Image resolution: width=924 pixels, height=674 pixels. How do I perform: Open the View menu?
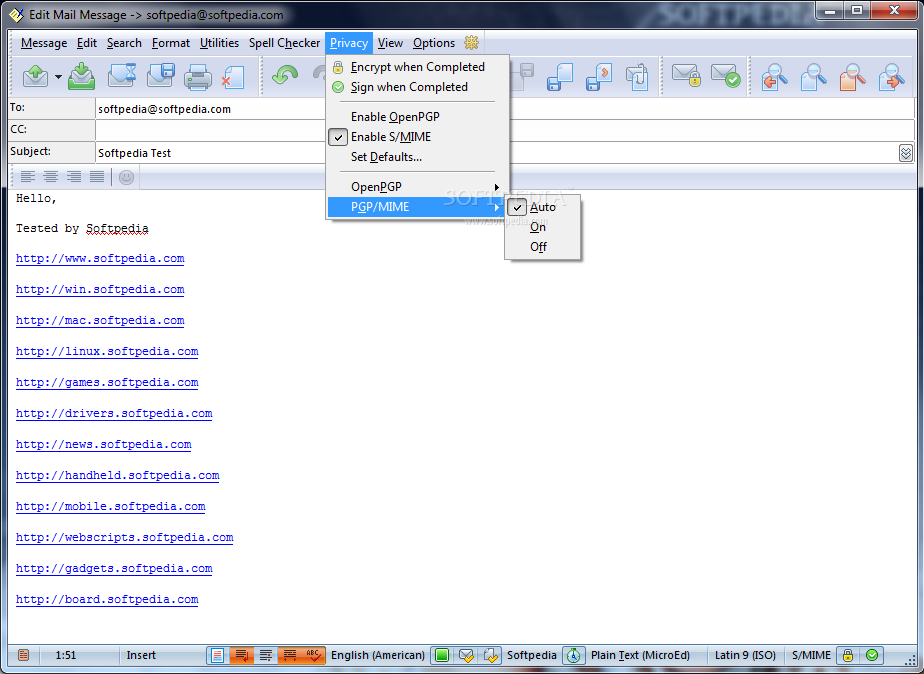[390, 43]
